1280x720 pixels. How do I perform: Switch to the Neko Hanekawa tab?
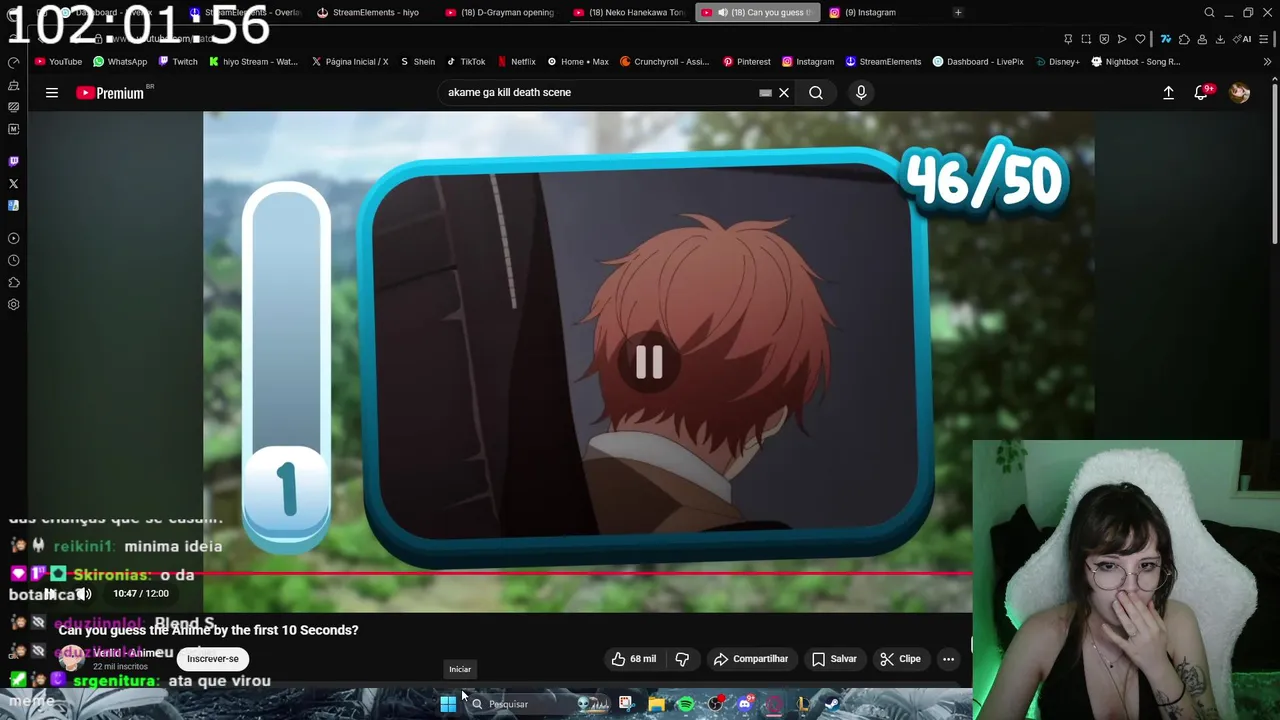[629, 12]
